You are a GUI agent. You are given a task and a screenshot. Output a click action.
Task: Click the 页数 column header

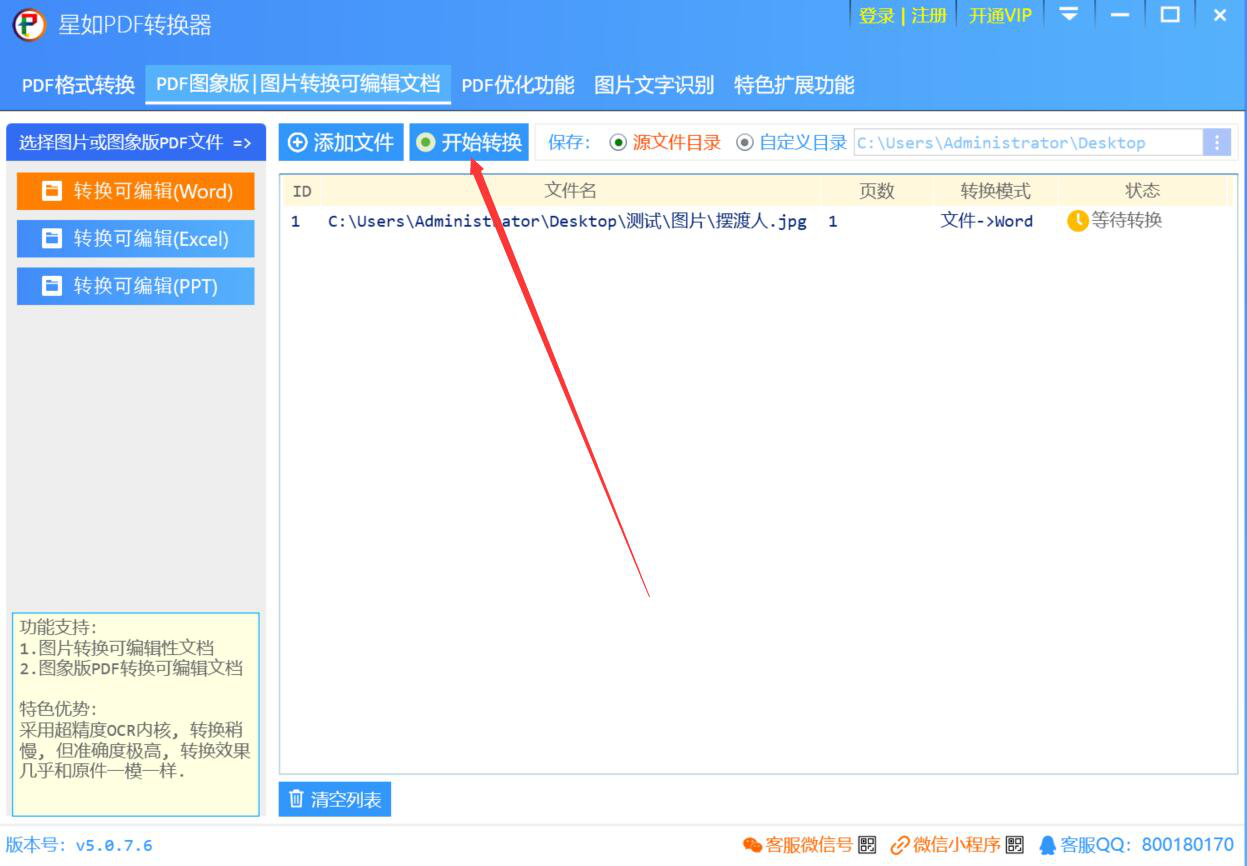877,191
